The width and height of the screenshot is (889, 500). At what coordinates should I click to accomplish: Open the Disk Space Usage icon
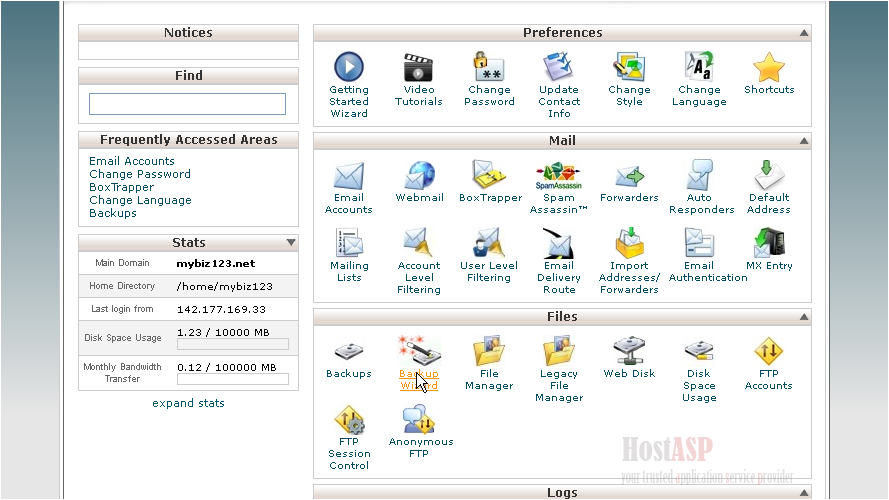tap(699, 351)
